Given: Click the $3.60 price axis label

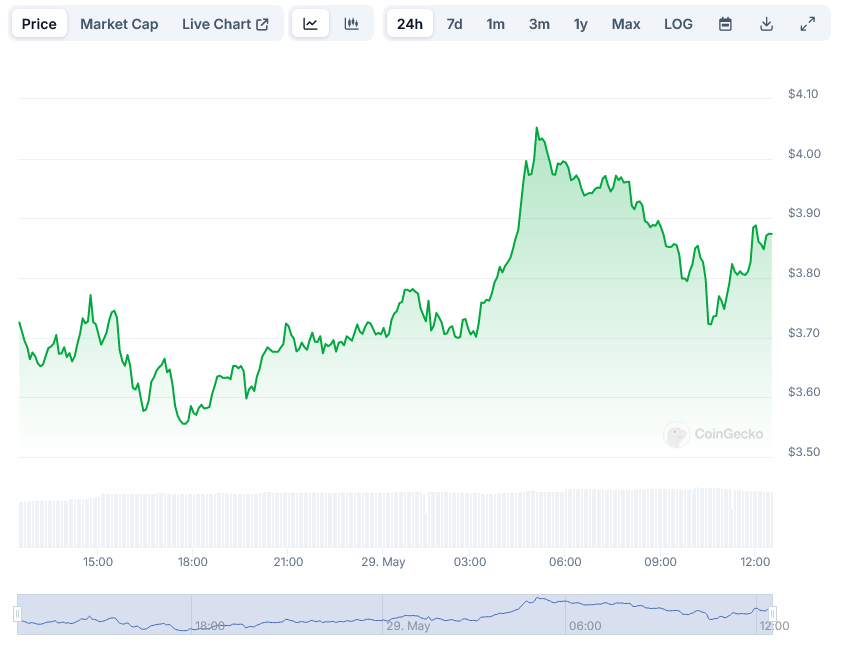Looking at the screenshot, I should (804, 392).
